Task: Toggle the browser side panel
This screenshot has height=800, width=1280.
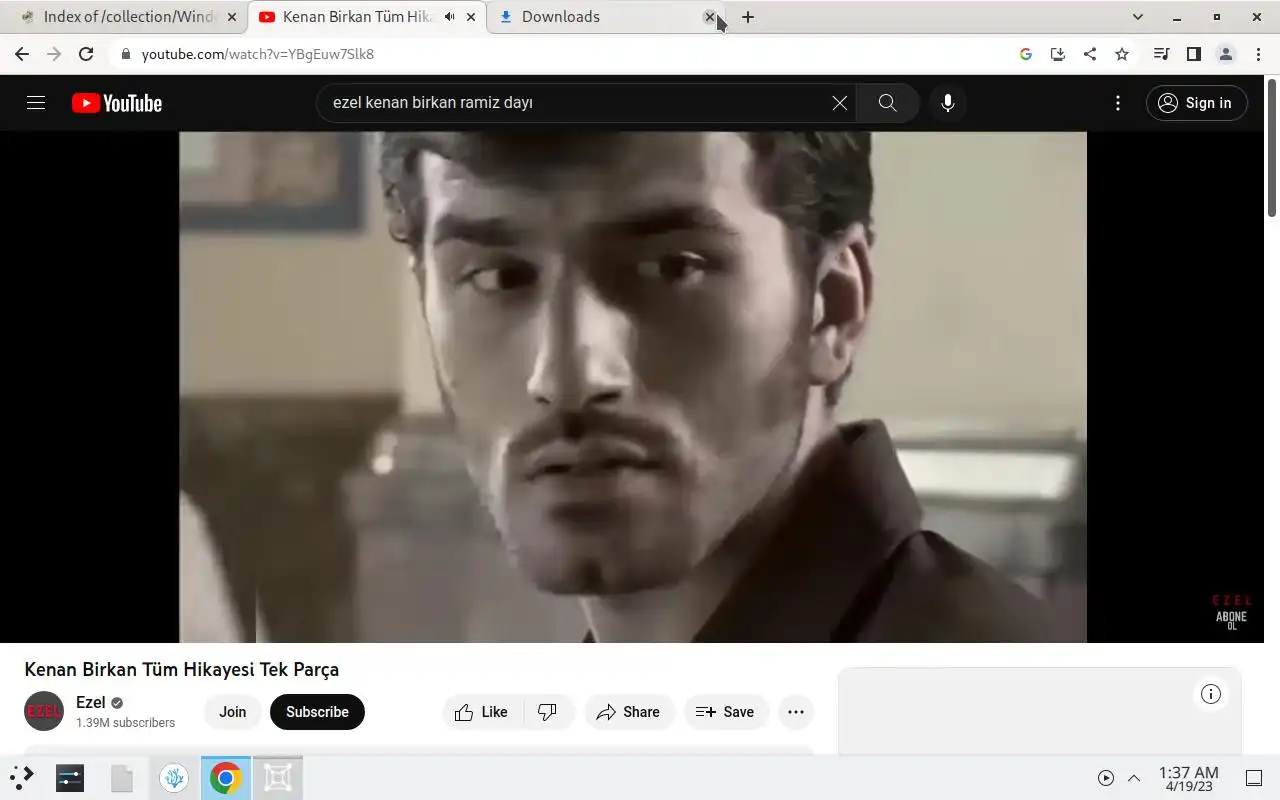Action: (1193, 54)
